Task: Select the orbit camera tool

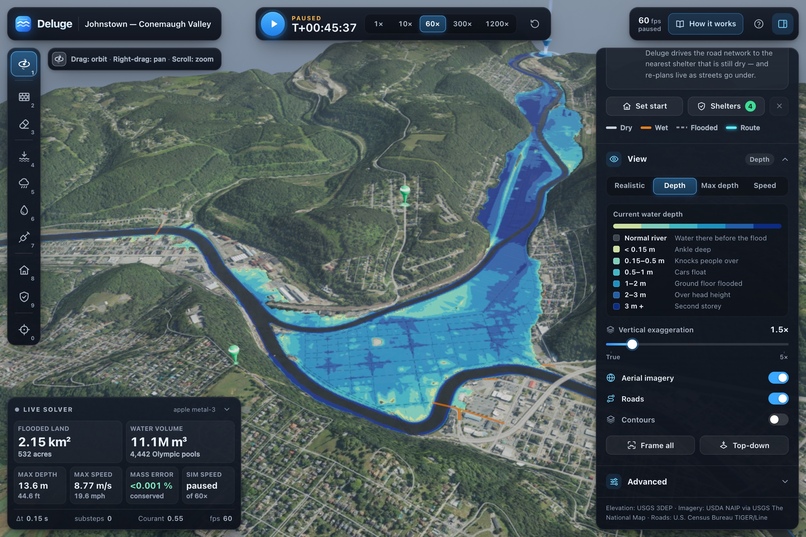Action: tap(24, 64)
